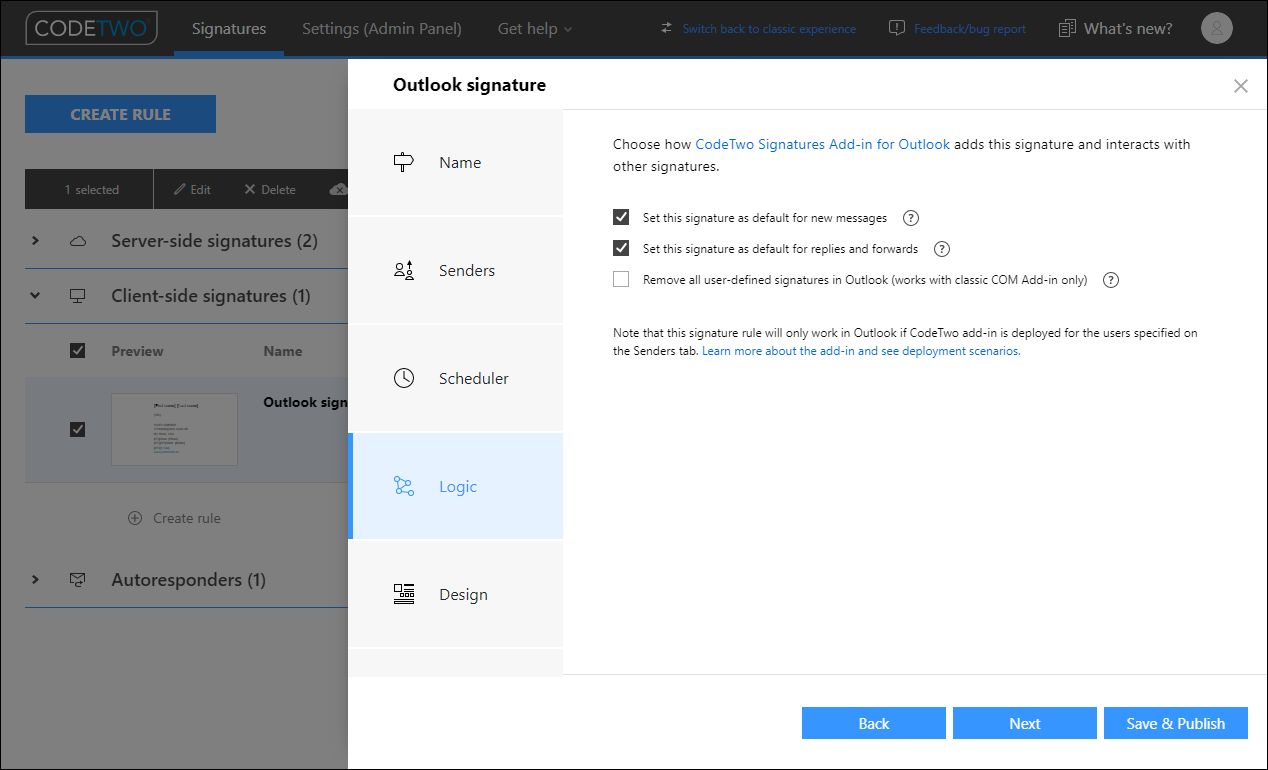1268x770 pixels.
Task: Click the Scheduler clock icon
Action: 404,378
